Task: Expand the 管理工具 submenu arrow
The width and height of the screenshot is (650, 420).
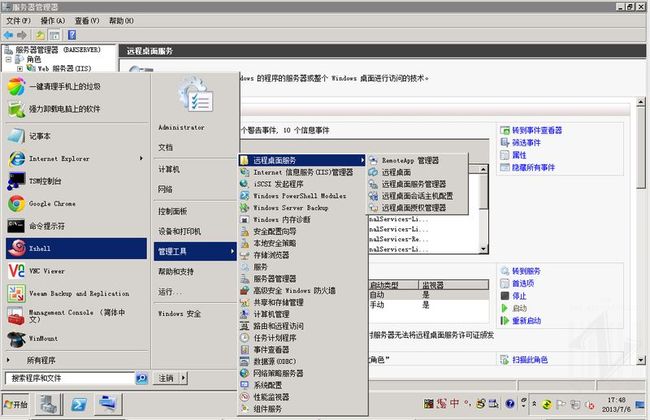Action: click(232, 251)
